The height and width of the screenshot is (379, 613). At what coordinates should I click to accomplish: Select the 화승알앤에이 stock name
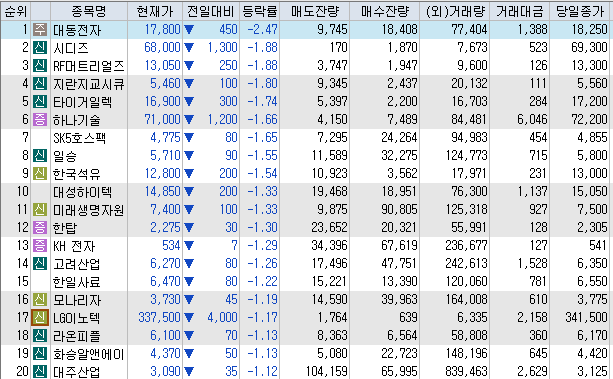88,354
